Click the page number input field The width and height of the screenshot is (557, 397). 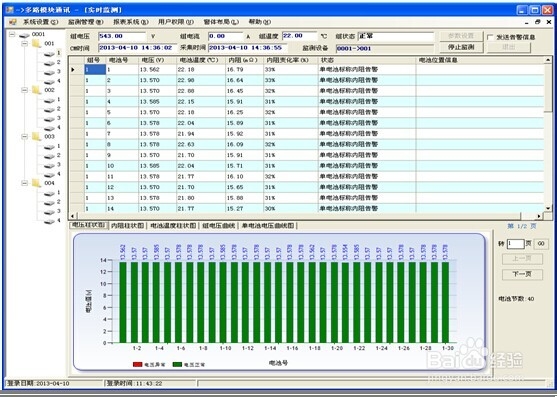pyautogui.click(x=515, y=244)
